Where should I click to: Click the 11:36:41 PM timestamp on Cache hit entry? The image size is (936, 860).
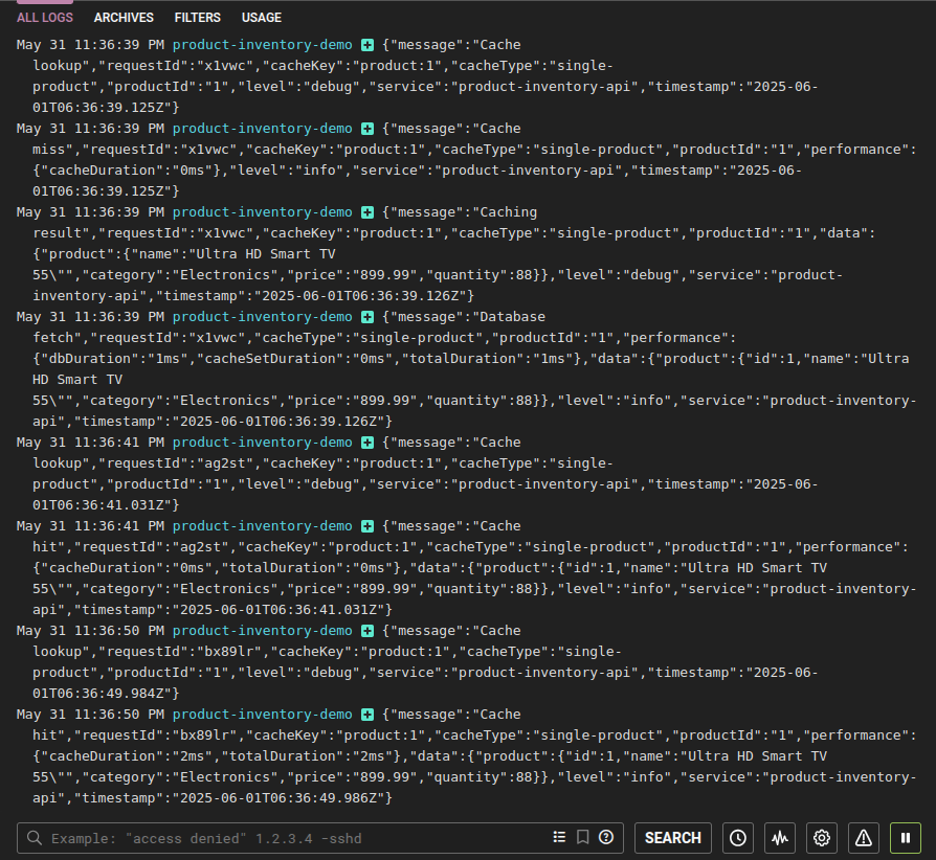(90, 526)
